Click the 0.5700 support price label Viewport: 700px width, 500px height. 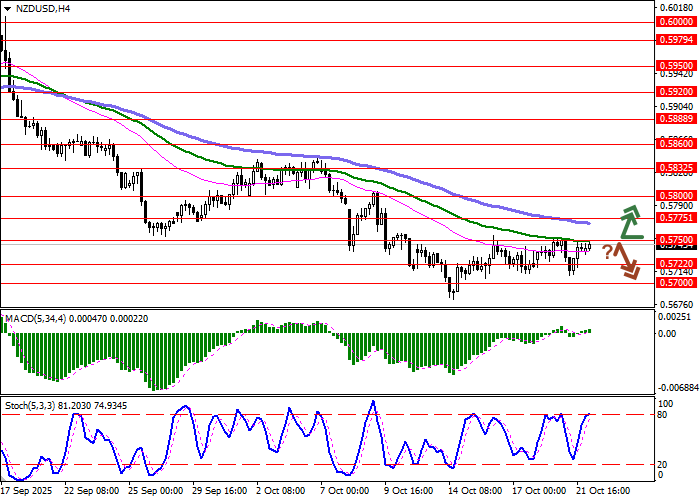[675, 283]
